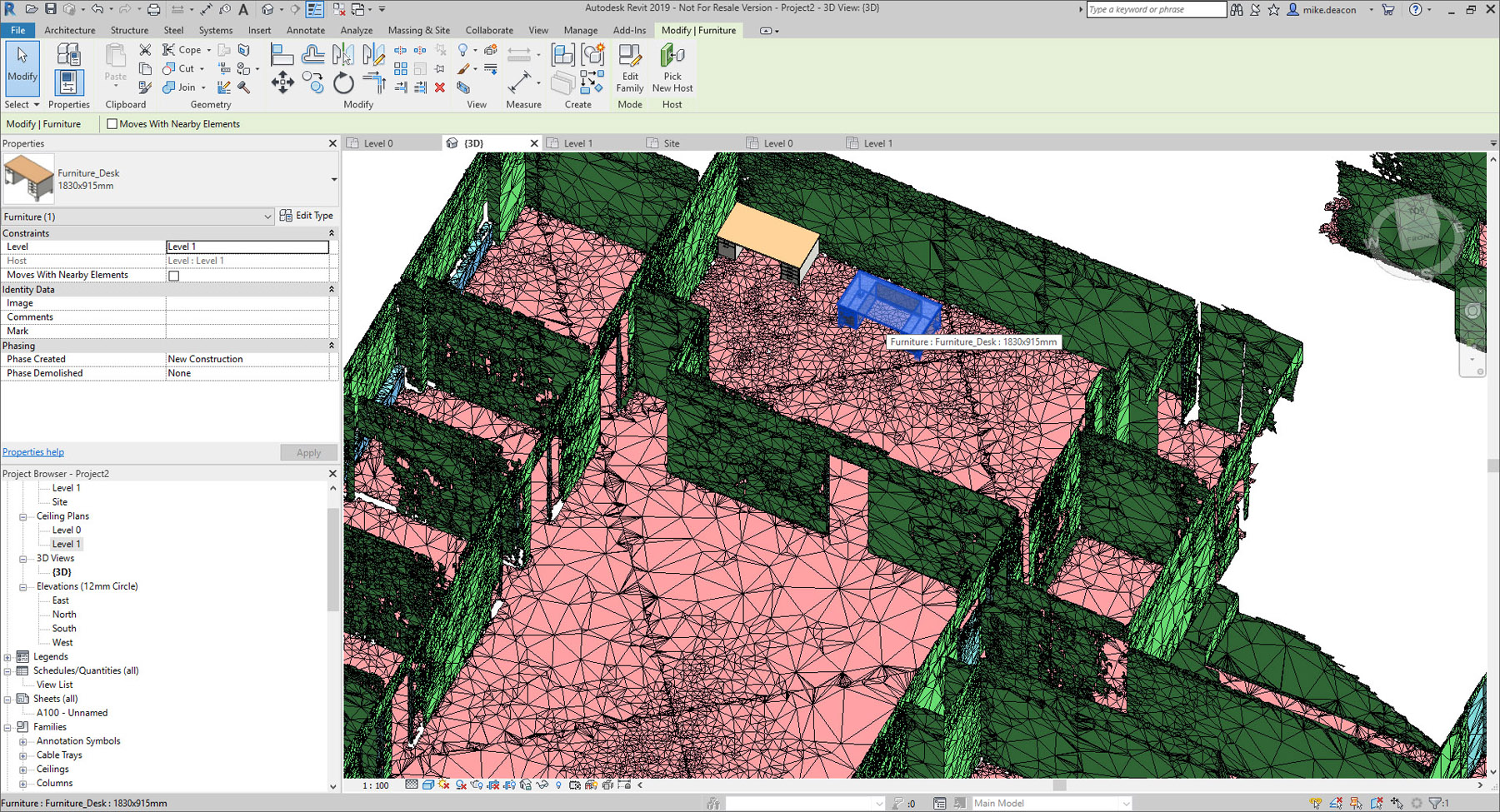This screenshot has height=812, width=1500.
Task: Click the Apply button in Properties
Action: (x=308, y=452)
